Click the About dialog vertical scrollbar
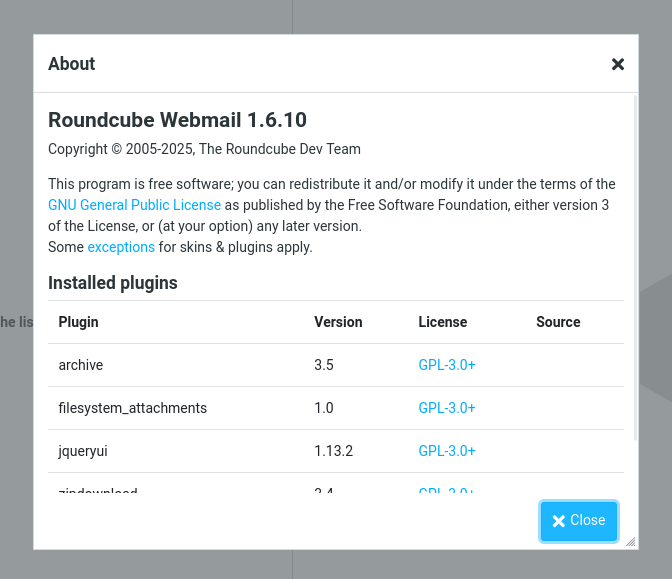Image resolution: width=672 pixels, height=579 pixels. click(635, 268)
